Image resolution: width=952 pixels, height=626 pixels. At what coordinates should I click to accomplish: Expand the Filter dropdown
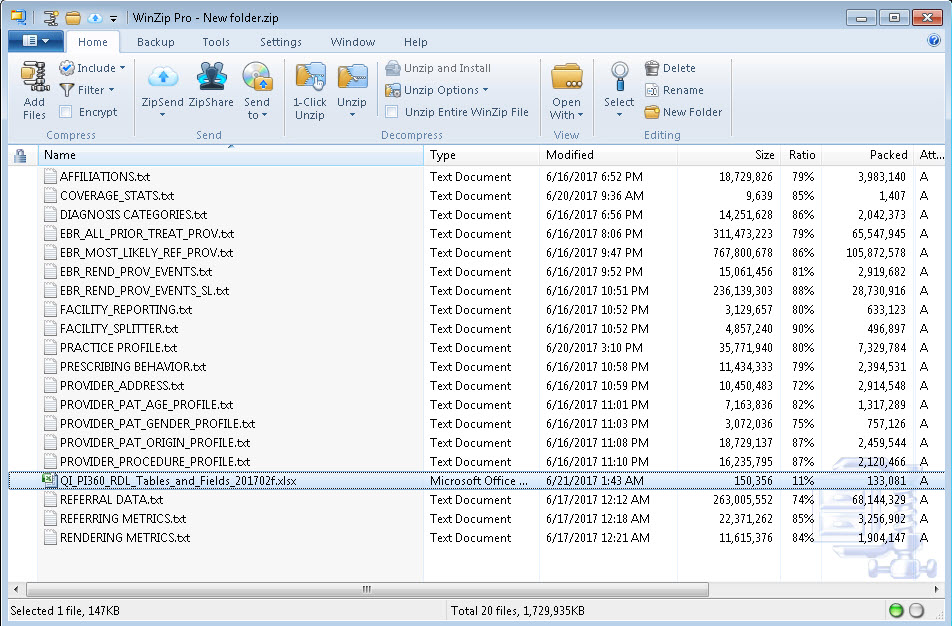87,90
